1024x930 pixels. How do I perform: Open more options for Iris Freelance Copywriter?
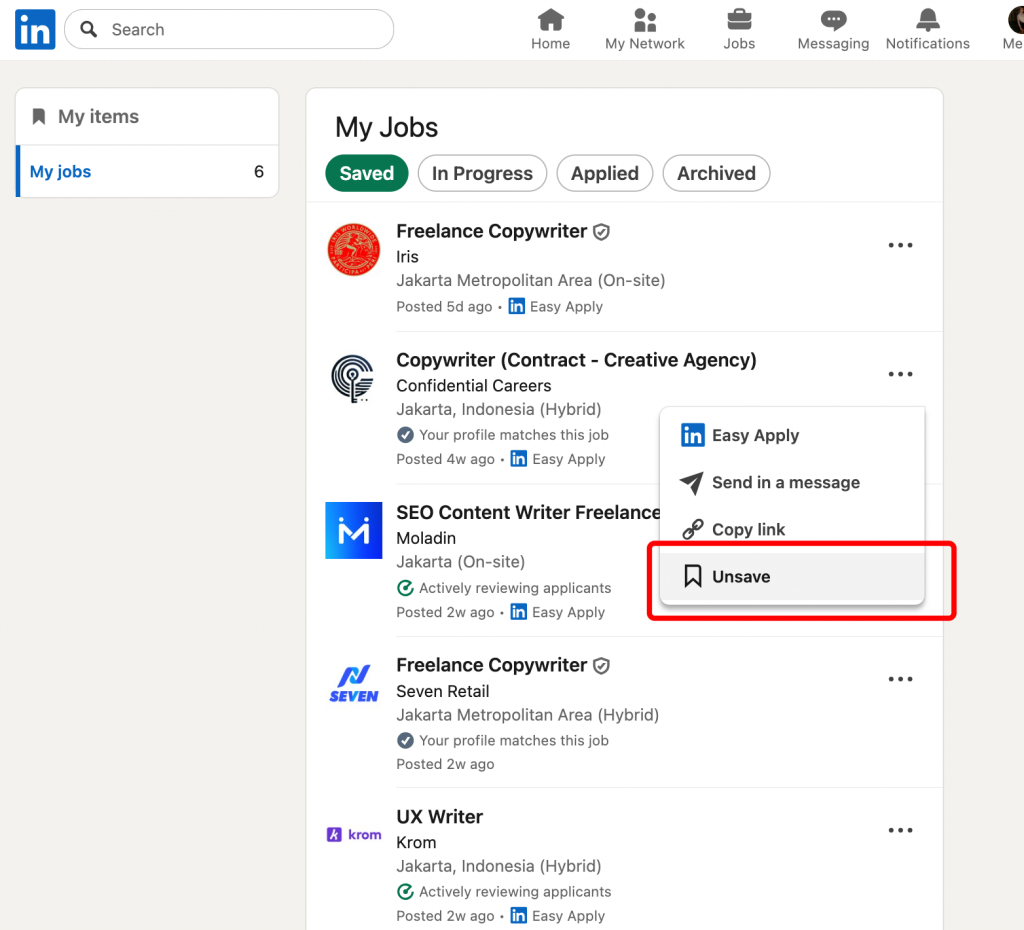coord(900,246)
